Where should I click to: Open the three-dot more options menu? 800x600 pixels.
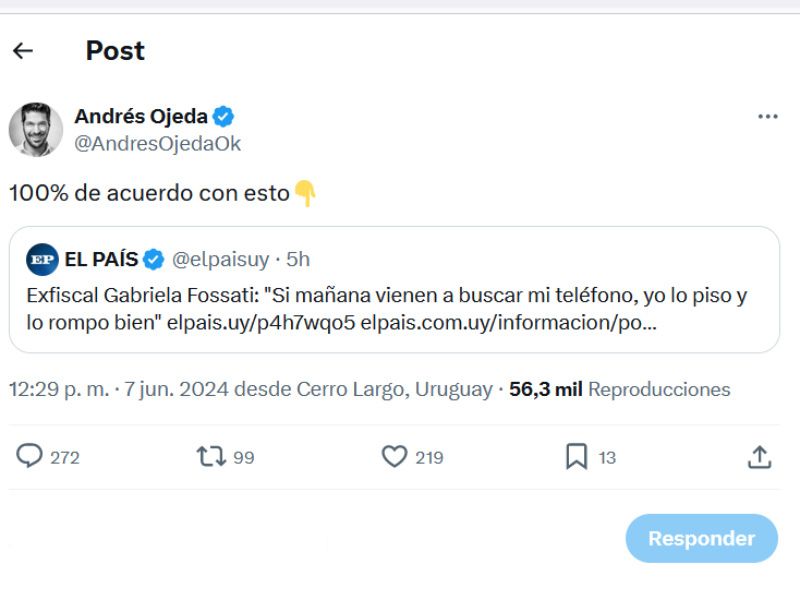click(x=766, y=115)
